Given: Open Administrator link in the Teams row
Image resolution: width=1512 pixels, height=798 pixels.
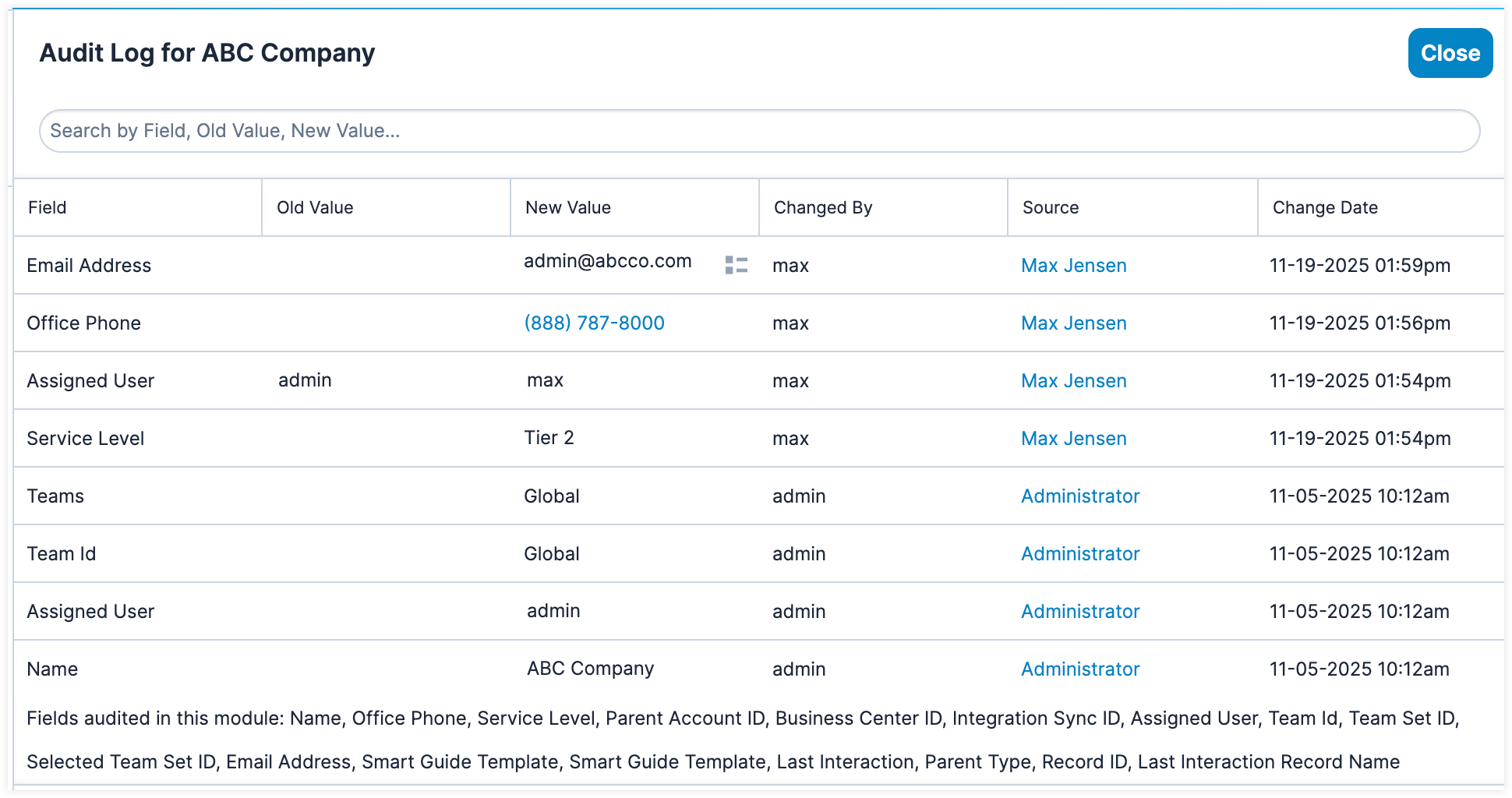Looking at the screenshot, I should 1079,496.
